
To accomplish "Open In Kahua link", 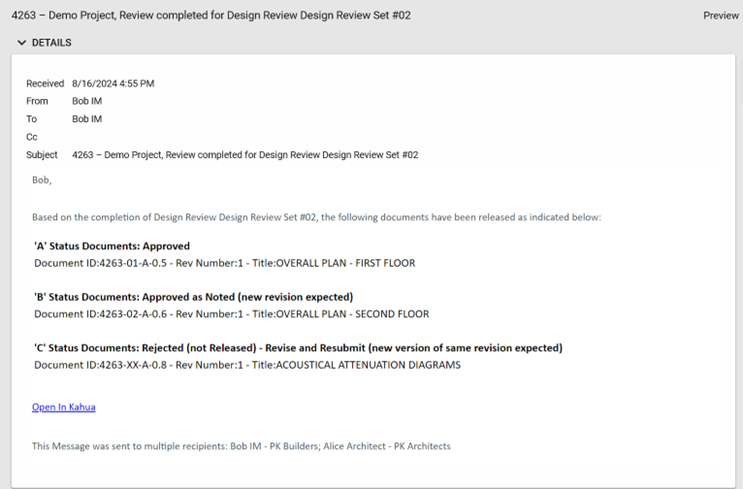I will (63, 407).
